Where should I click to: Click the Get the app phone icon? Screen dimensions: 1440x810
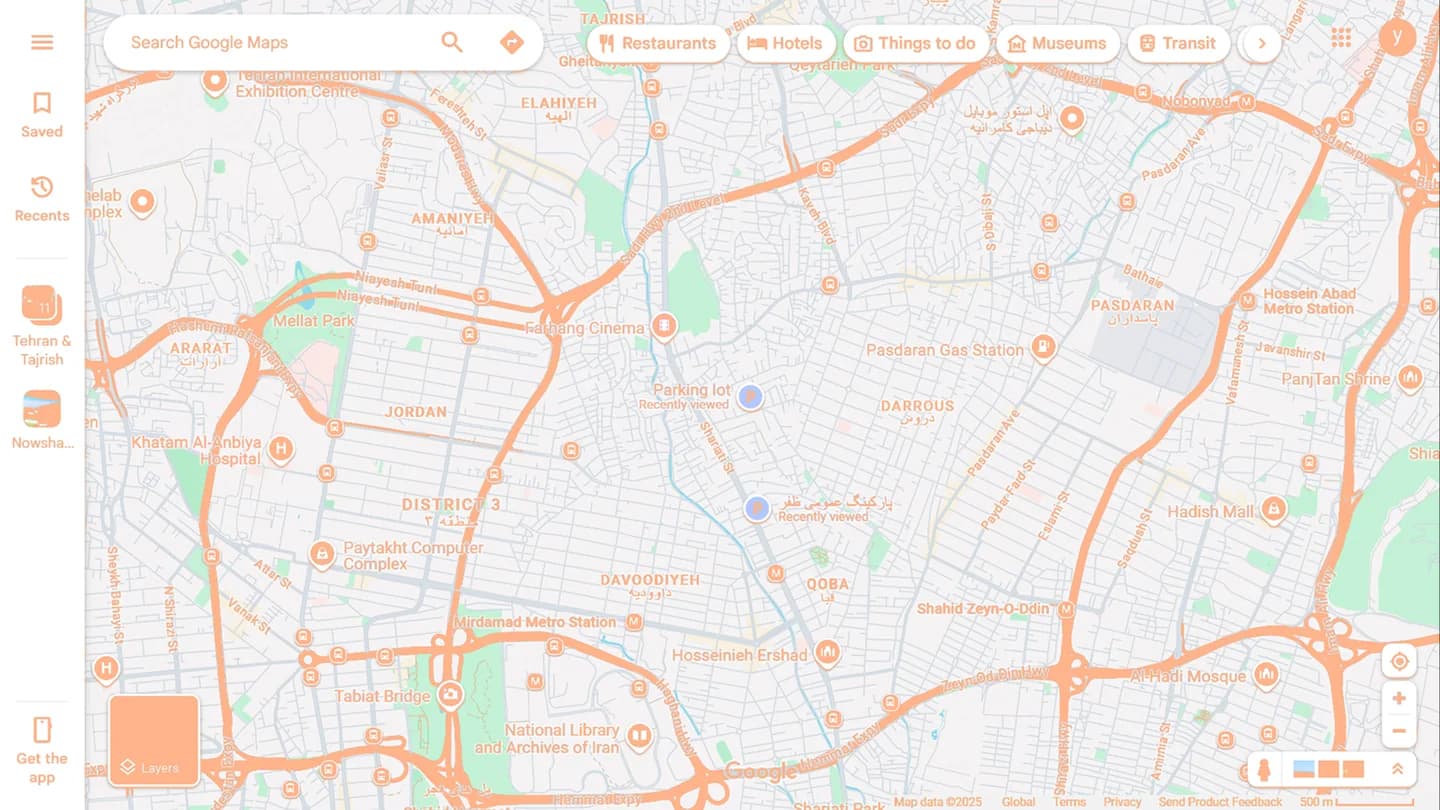tap(42, 729)
